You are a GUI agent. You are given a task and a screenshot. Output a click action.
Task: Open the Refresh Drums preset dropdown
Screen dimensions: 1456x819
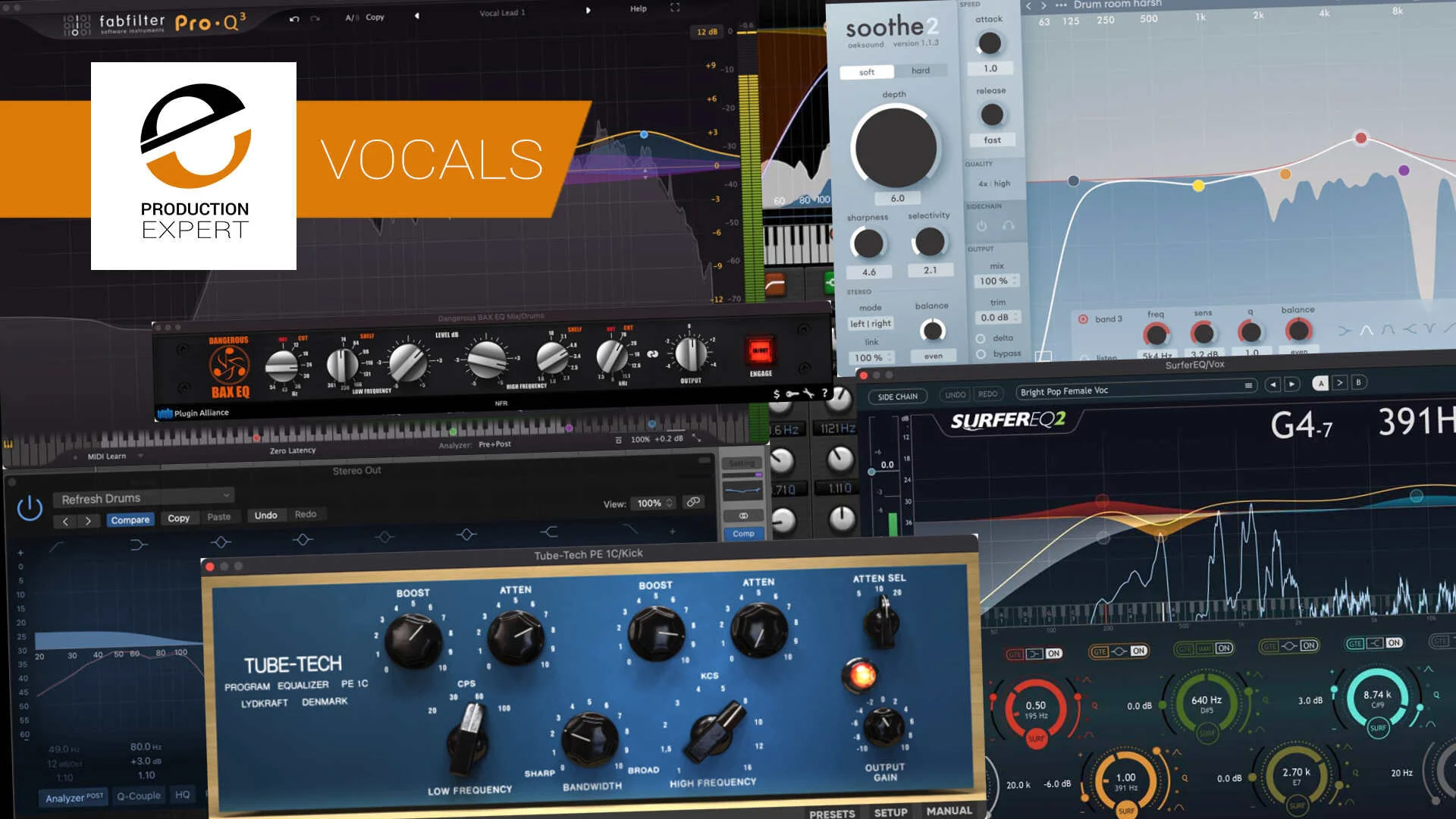[x=143, y=498]
